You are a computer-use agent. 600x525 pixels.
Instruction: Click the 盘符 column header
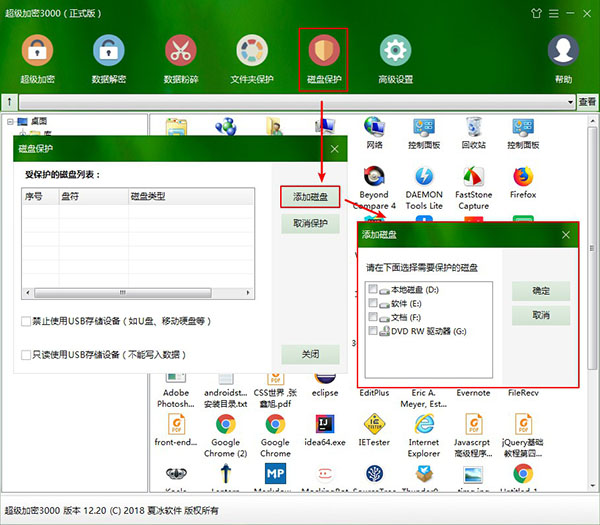(x=94, y=197)
